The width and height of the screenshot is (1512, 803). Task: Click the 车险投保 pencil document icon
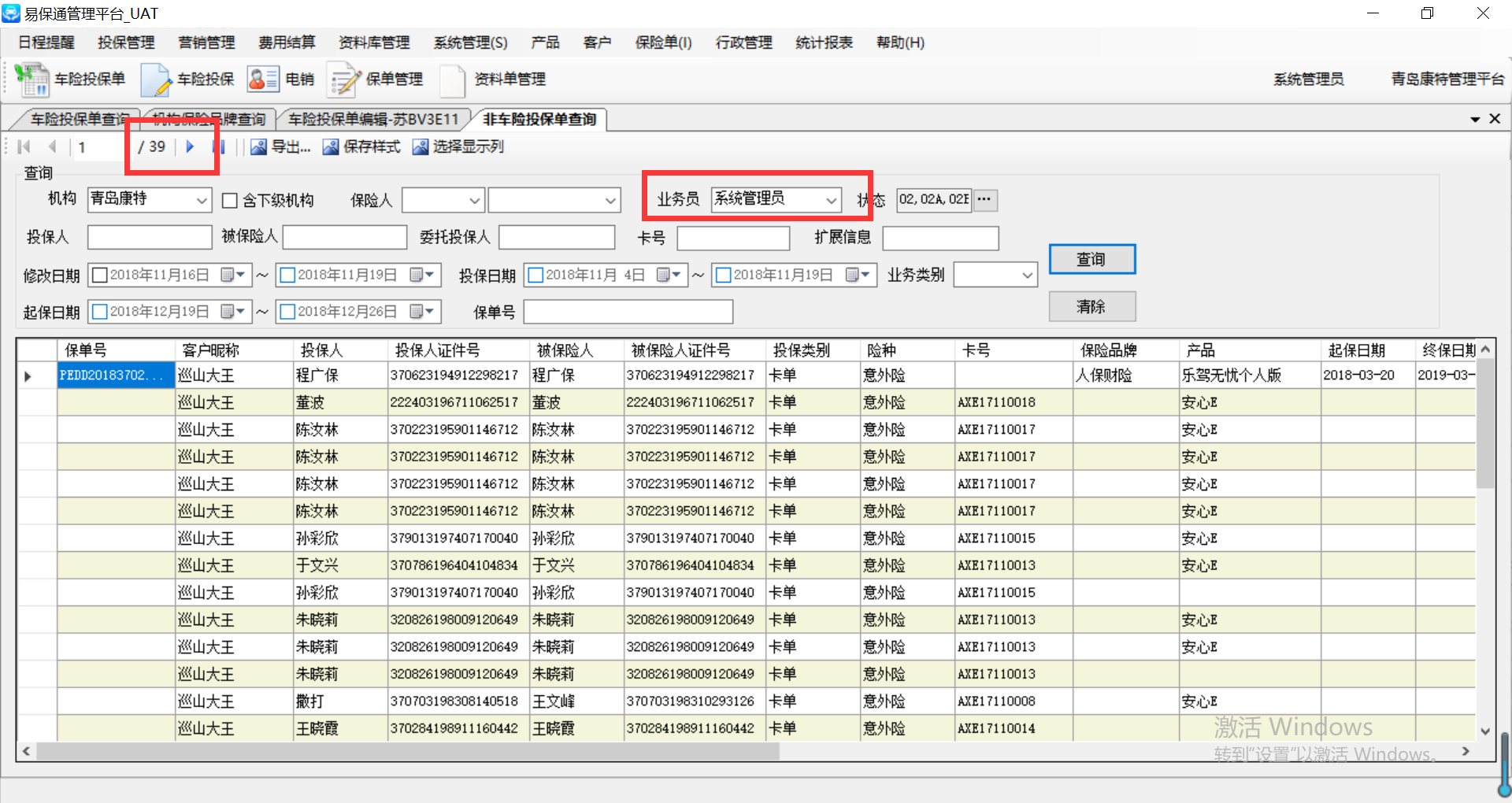(x=155, y=80)
